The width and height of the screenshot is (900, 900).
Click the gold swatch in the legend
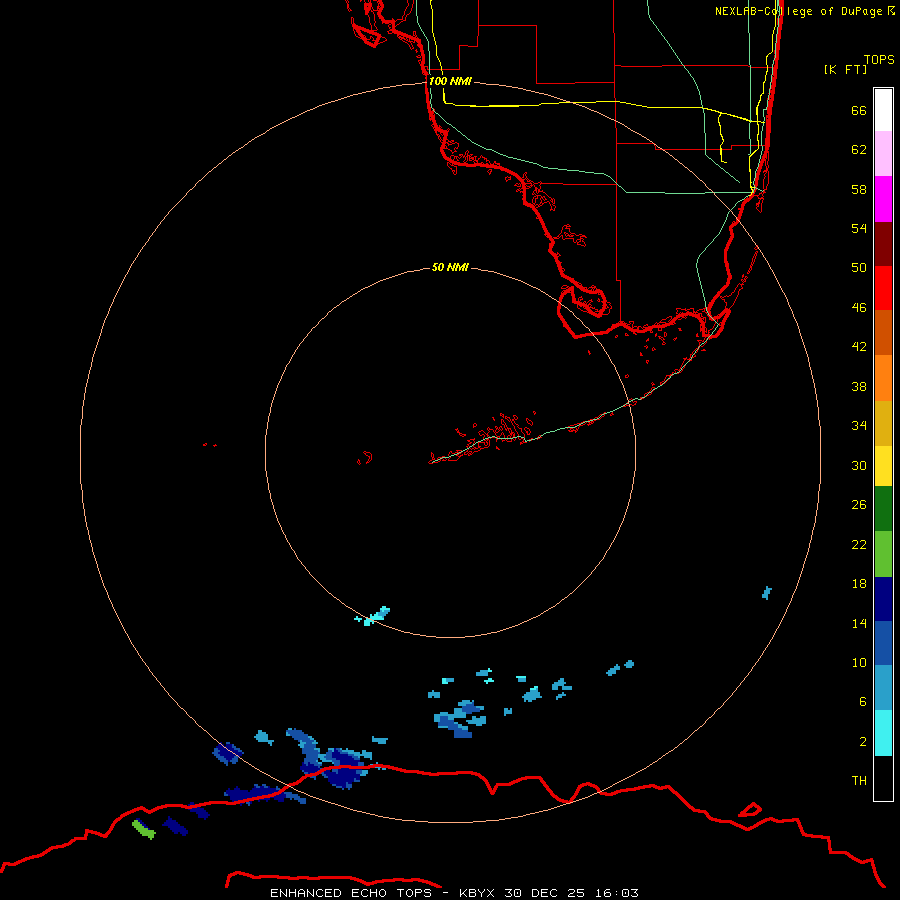point(883,424)
